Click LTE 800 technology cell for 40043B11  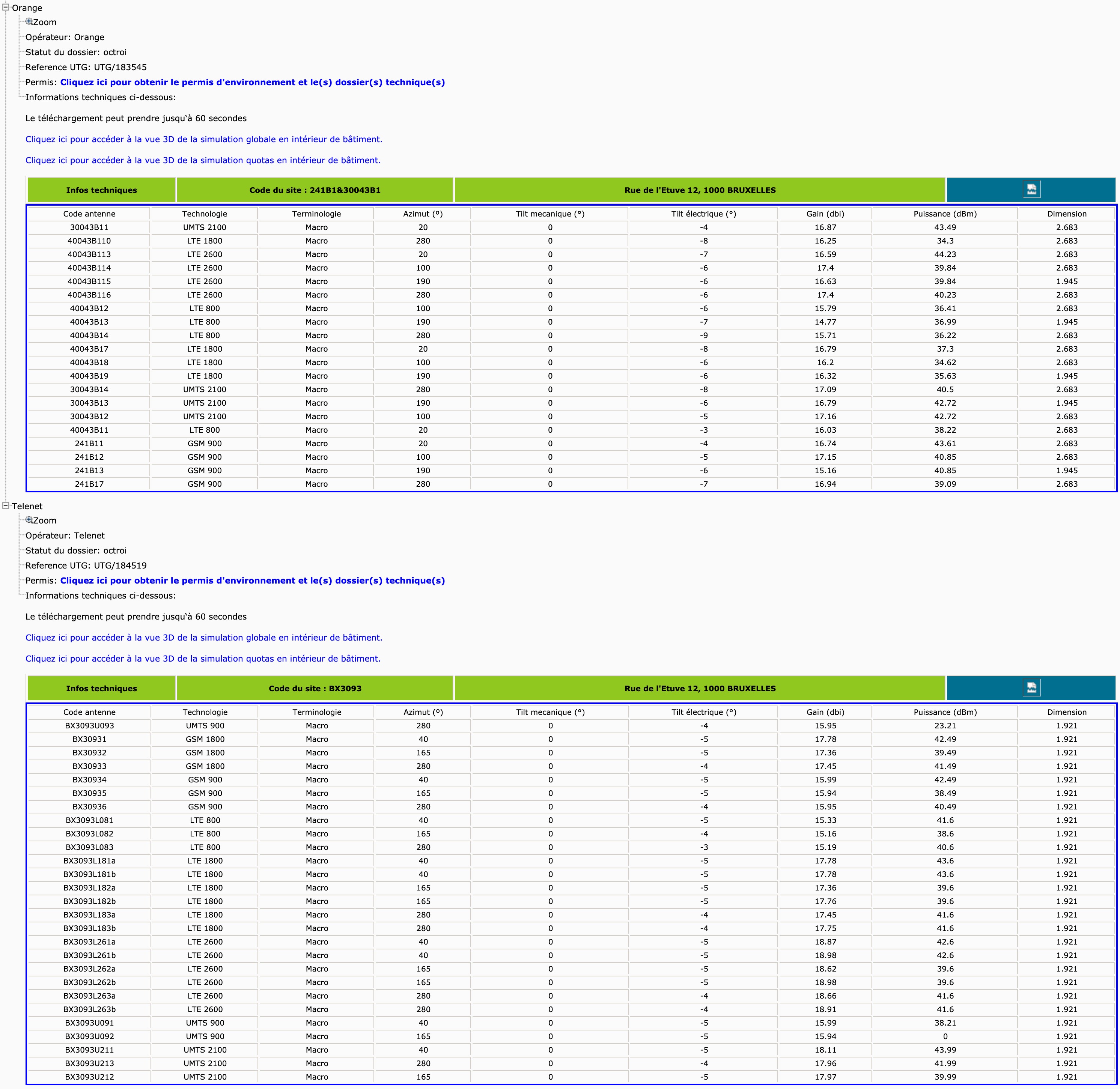[205, 430]
